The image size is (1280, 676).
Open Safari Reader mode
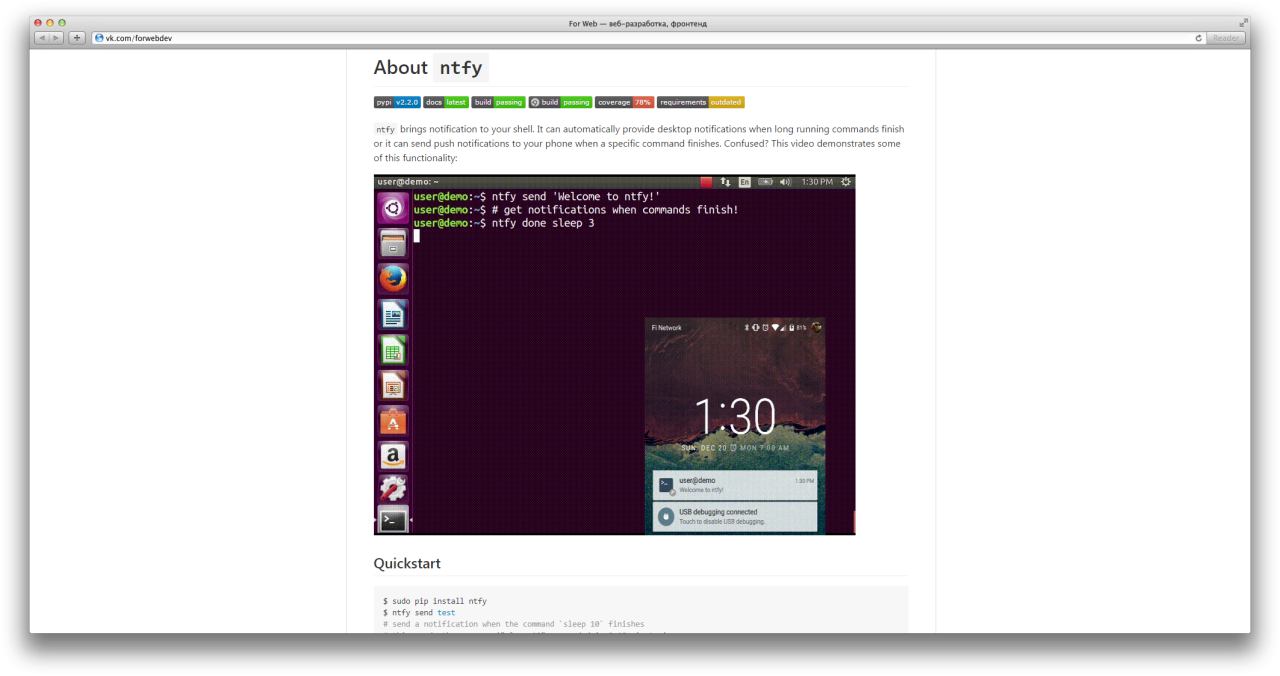point(1226,38)
